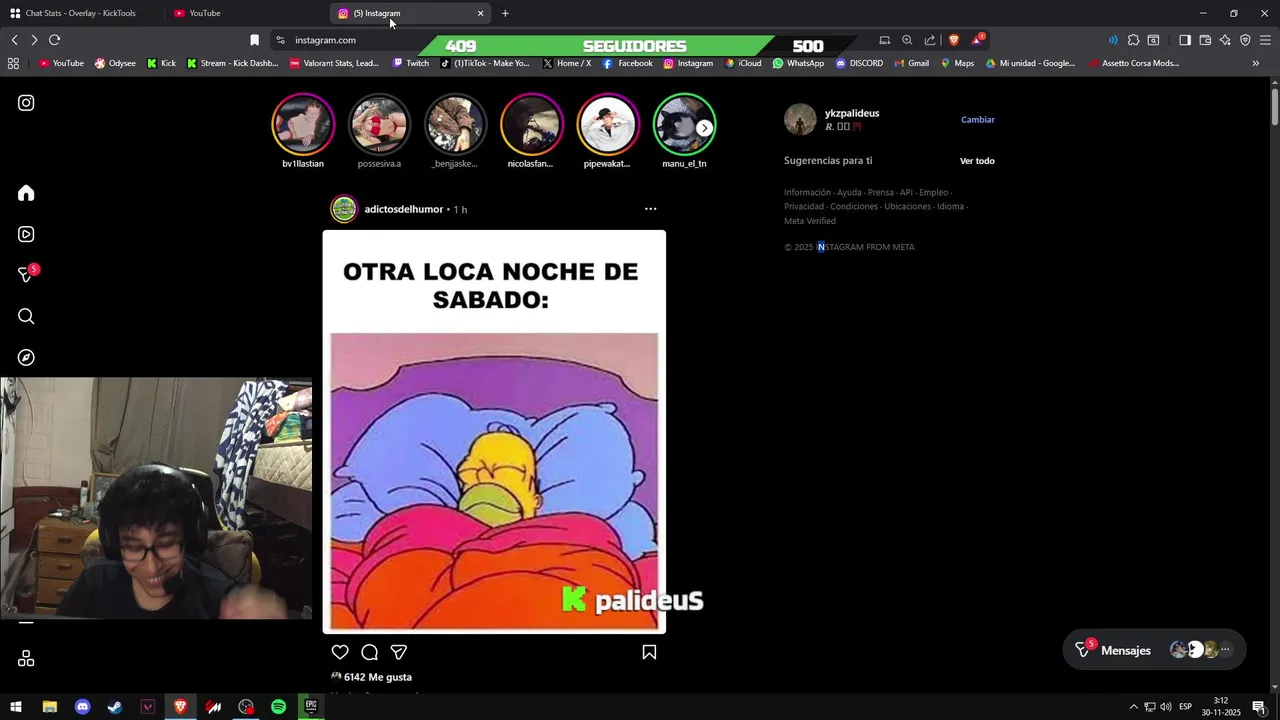The image size is (1280, 720).
Task: Go to Instagram Home via house icon
Action: (x=26, y=193)
